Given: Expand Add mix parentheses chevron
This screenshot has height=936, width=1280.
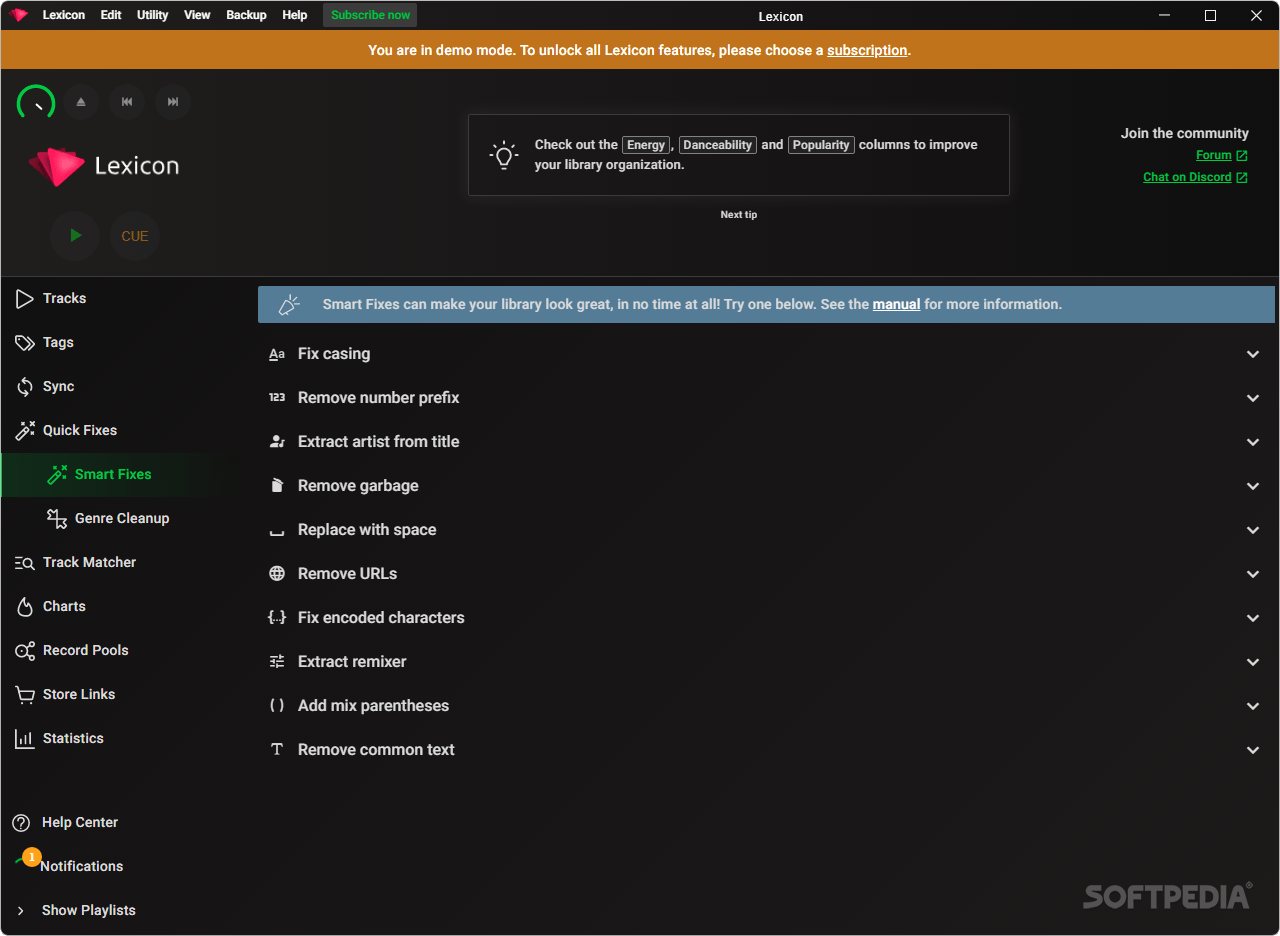Looking at the screenshot, I should tap(1253, 706).
